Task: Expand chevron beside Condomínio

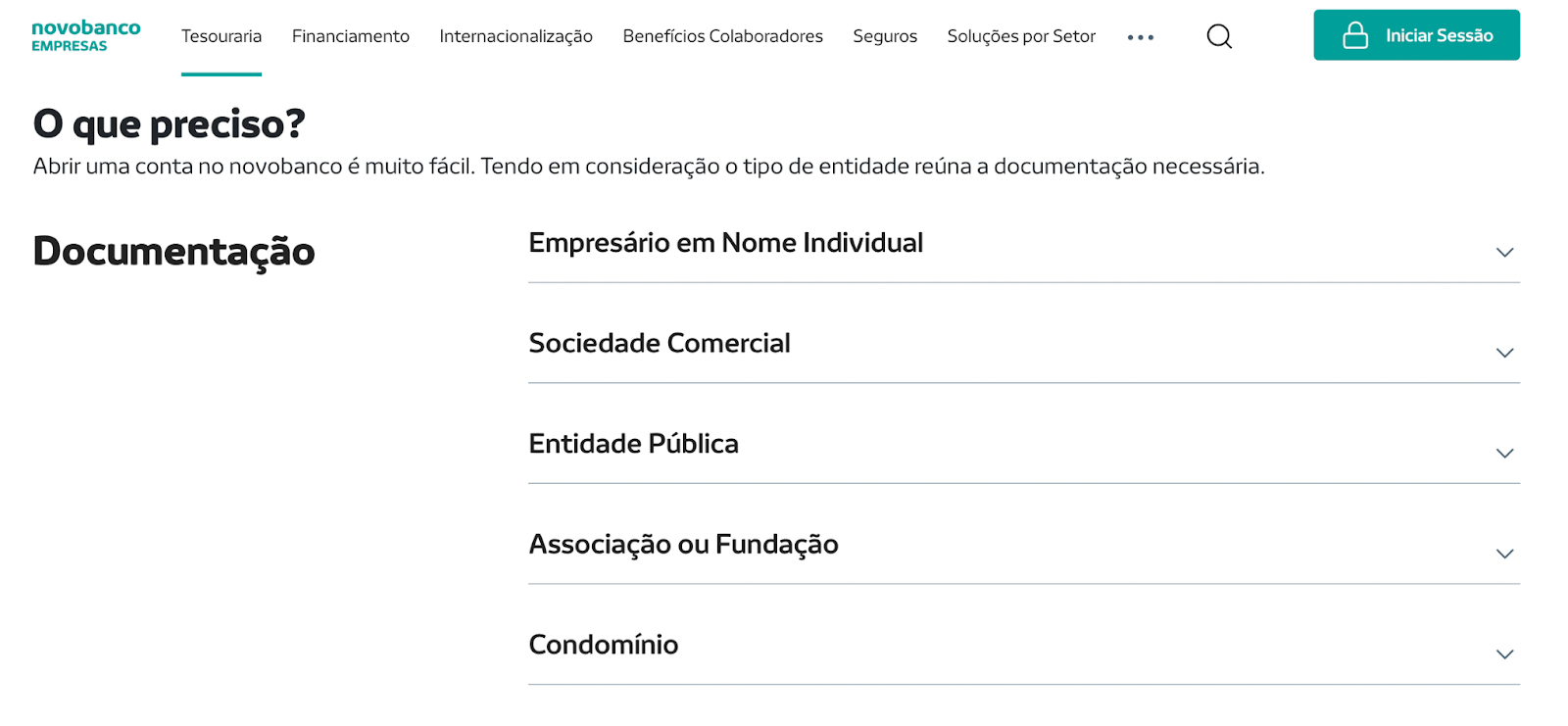Action: pyautogui.click(x=1504, y=654)
